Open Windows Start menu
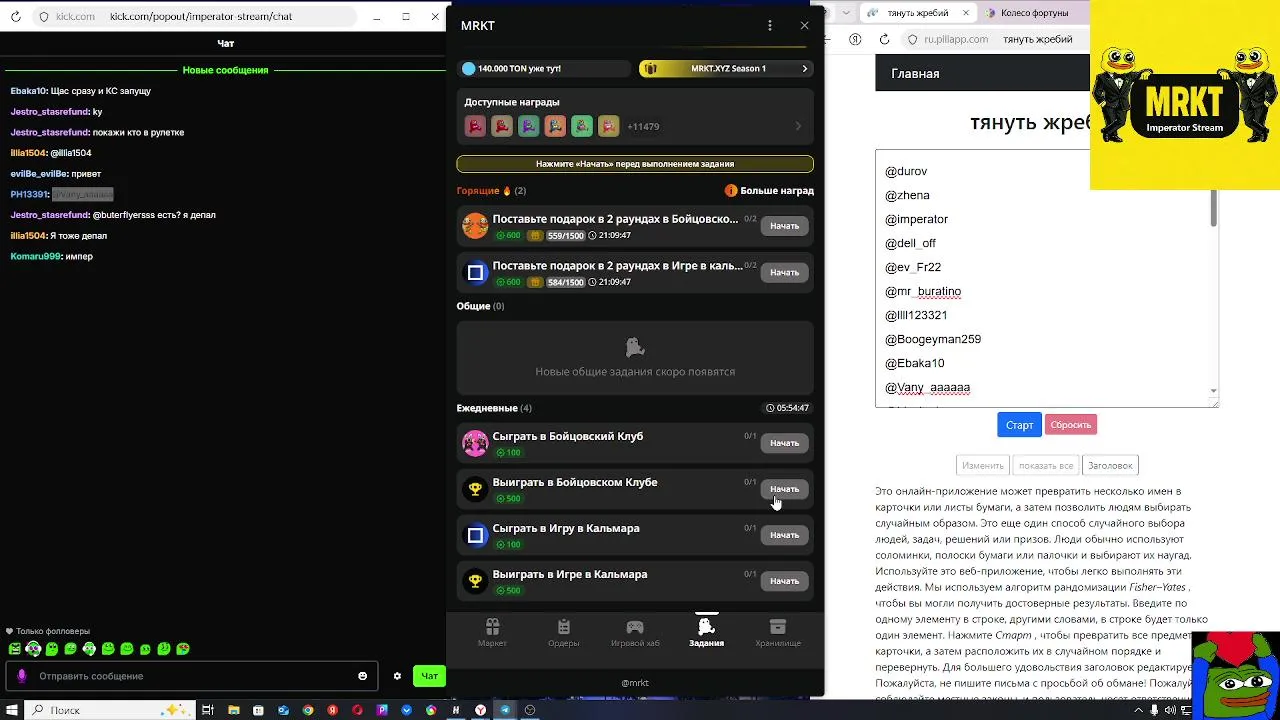 pyautogui.click(x=11, y=710)
